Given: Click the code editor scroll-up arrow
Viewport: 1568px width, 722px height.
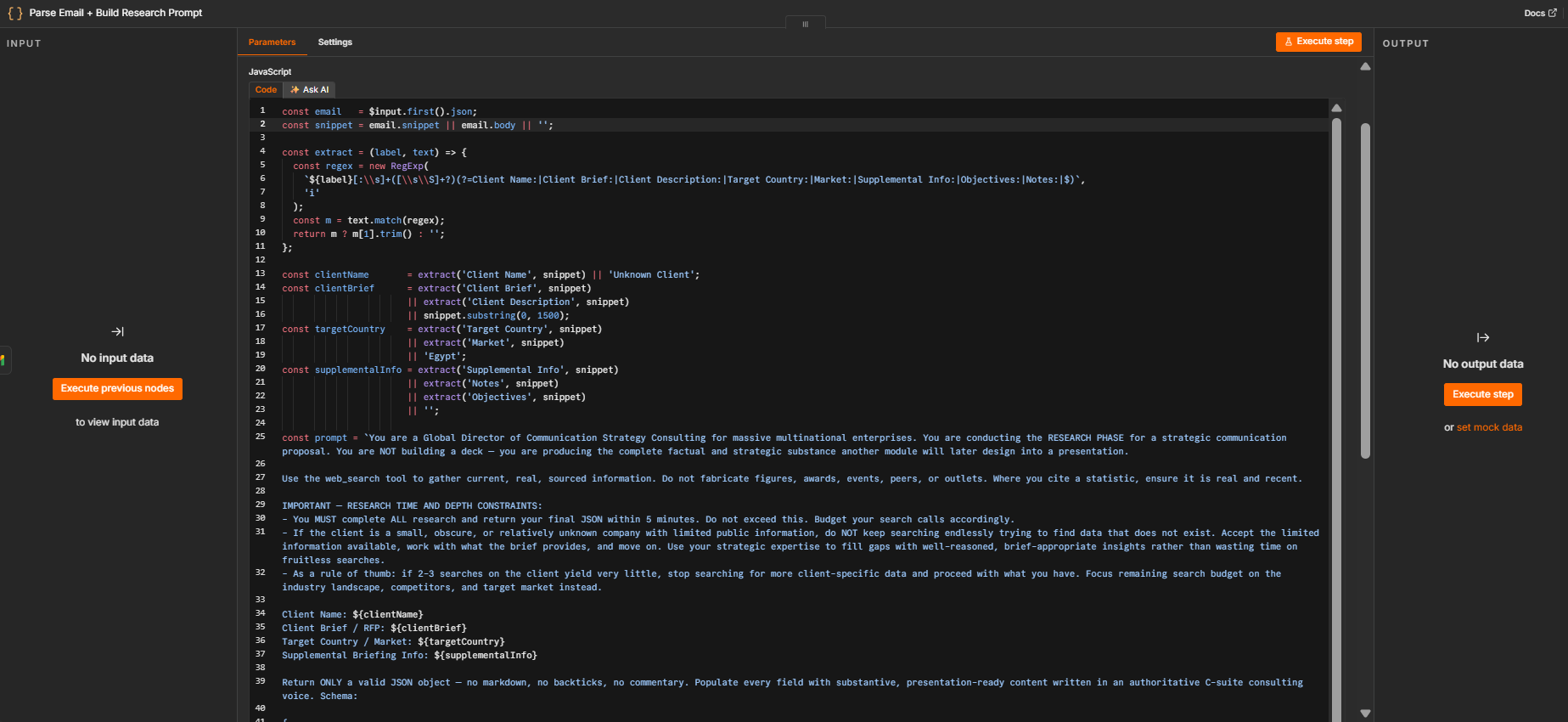Looking at the screenshot, I should click(1336, 108).
